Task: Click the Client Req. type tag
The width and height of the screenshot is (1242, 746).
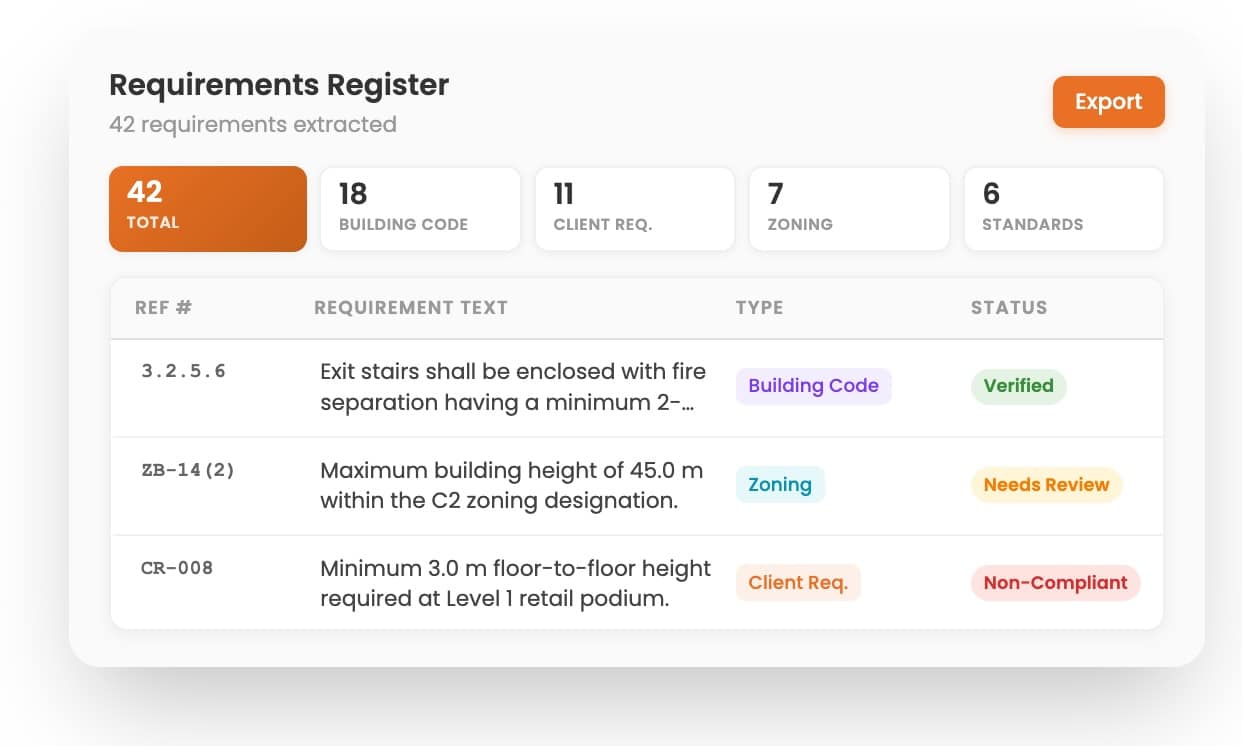Action: click(798, 583)
